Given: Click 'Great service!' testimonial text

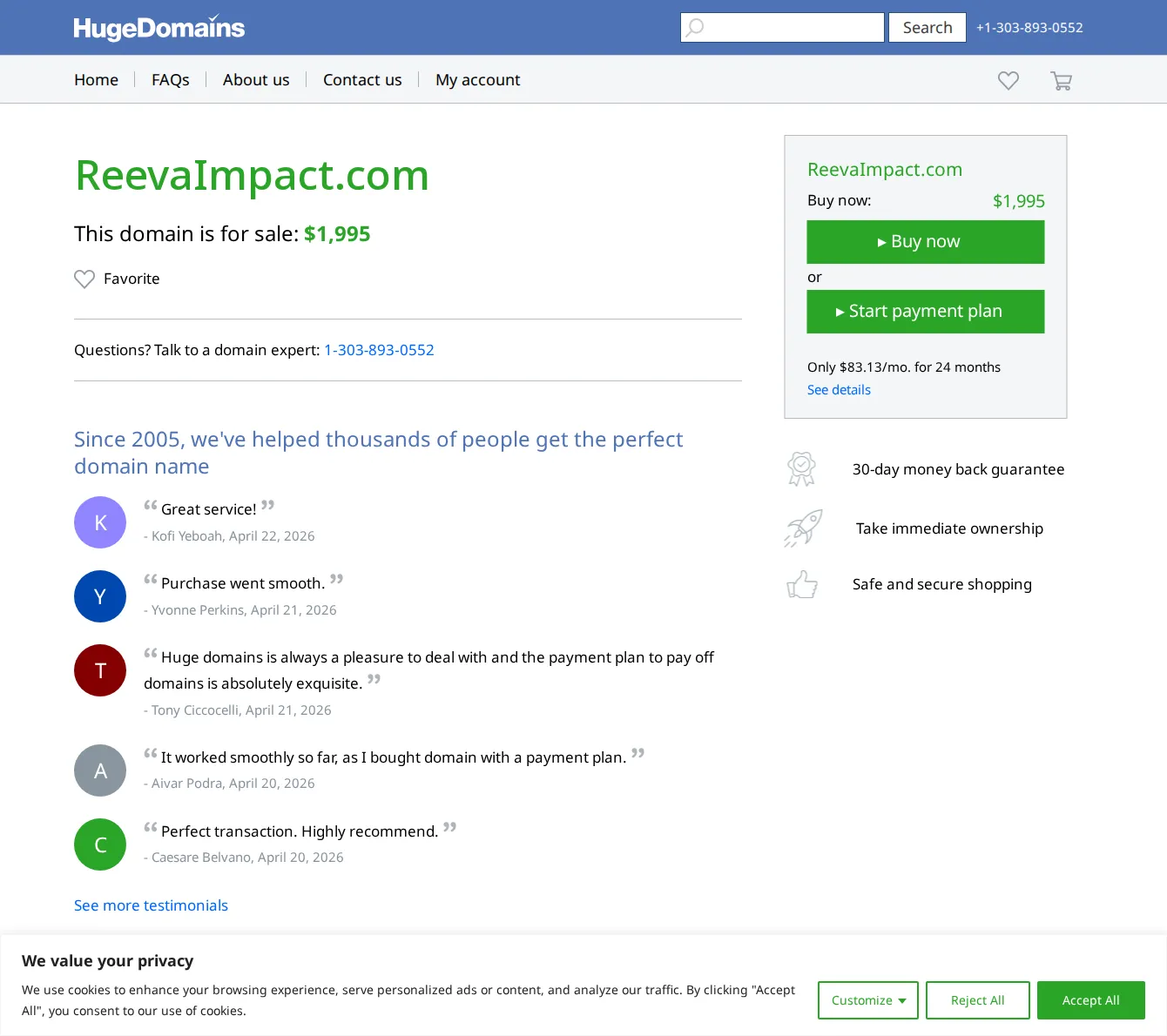Looking at the screenshot, I should click(209, 509).
